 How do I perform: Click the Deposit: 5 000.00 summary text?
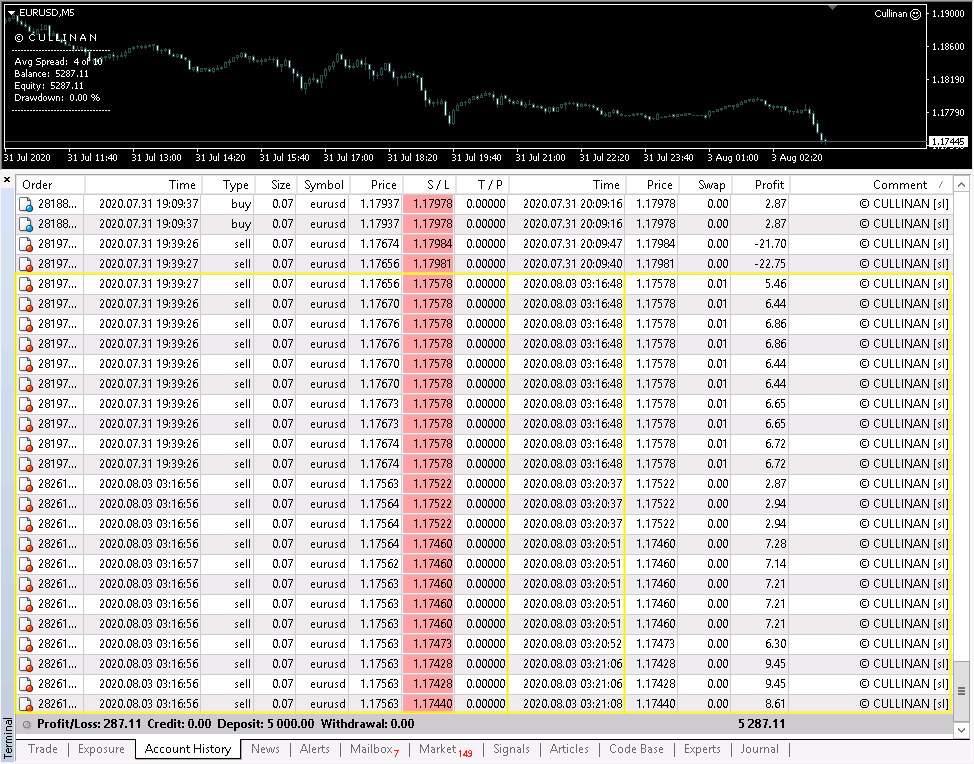coord(266,724)
